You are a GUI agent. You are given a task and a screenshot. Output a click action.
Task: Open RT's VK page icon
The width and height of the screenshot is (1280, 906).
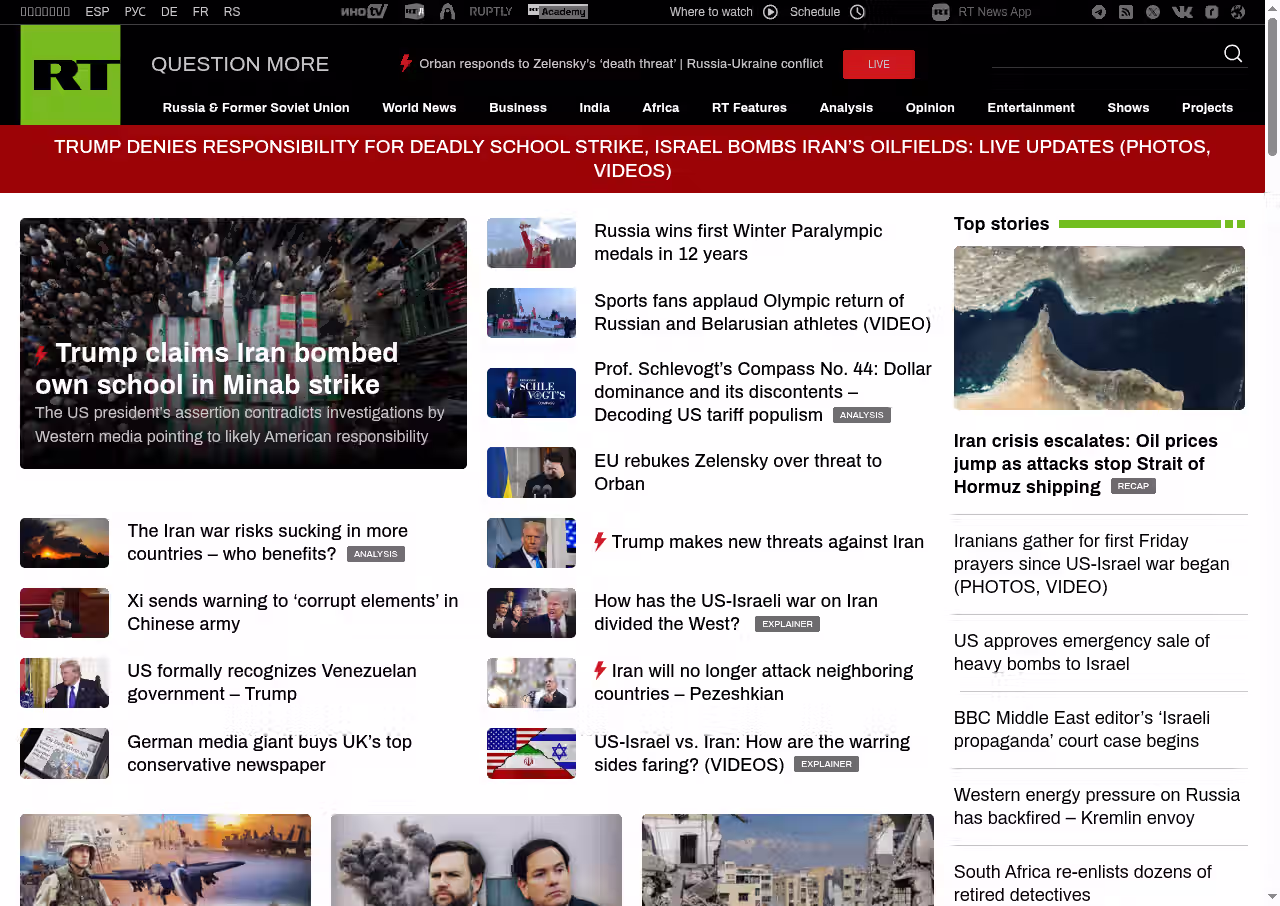1182,12
